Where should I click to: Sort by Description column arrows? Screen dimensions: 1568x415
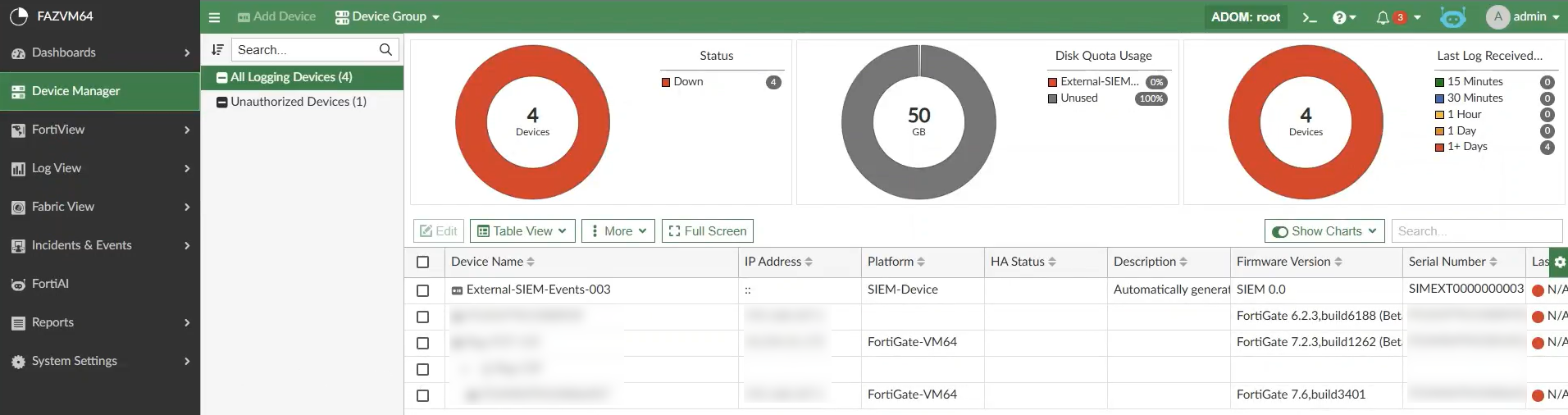(1183, 262)
